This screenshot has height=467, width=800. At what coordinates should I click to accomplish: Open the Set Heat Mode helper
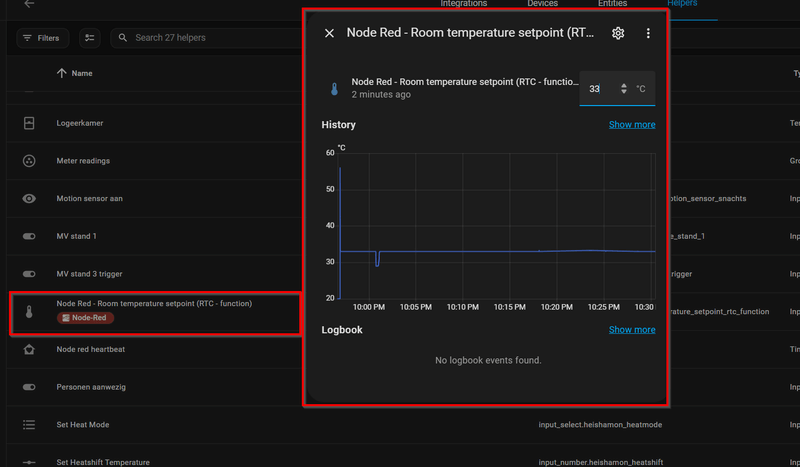(83, 425)
